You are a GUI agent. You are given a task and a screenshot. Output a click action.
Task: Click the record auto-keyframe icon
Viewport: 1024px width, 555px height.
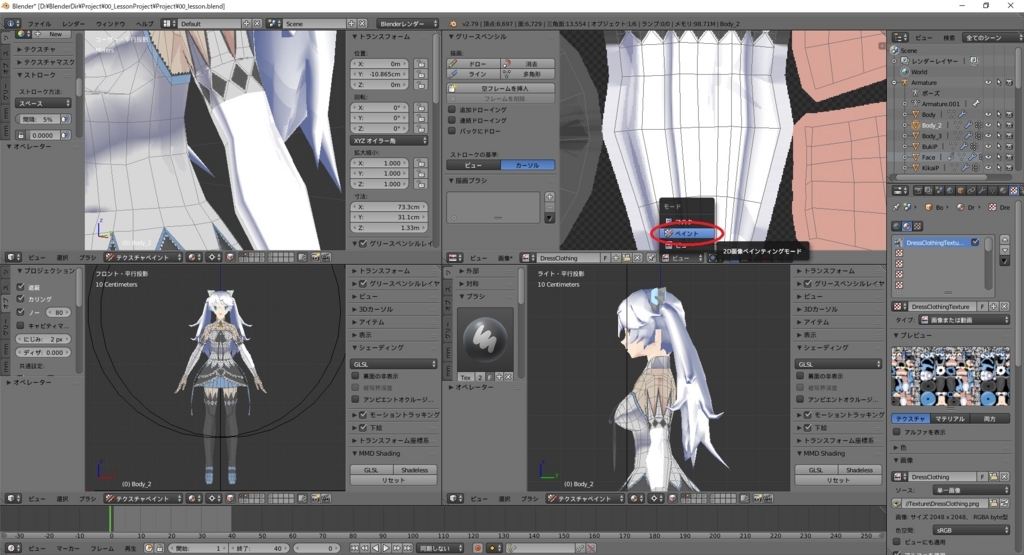pyautogui.click(x=477, y=548)
